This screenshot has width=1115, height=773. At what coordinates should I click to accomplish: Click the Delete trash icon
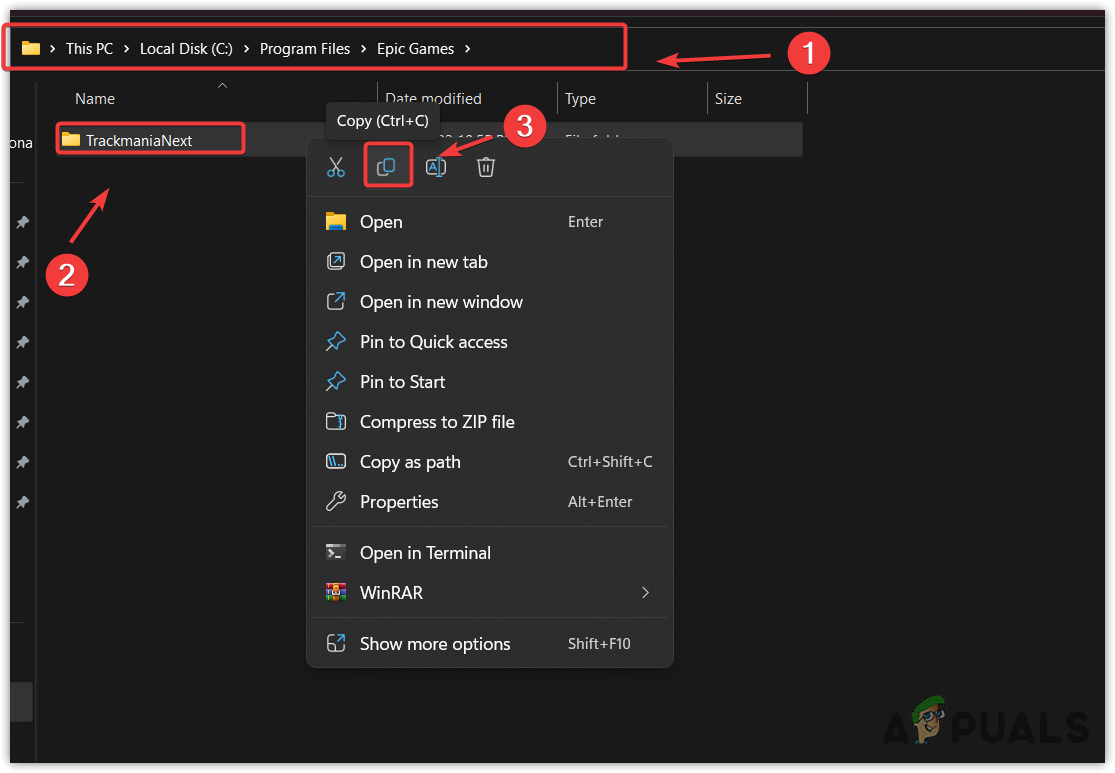[486, 167]
